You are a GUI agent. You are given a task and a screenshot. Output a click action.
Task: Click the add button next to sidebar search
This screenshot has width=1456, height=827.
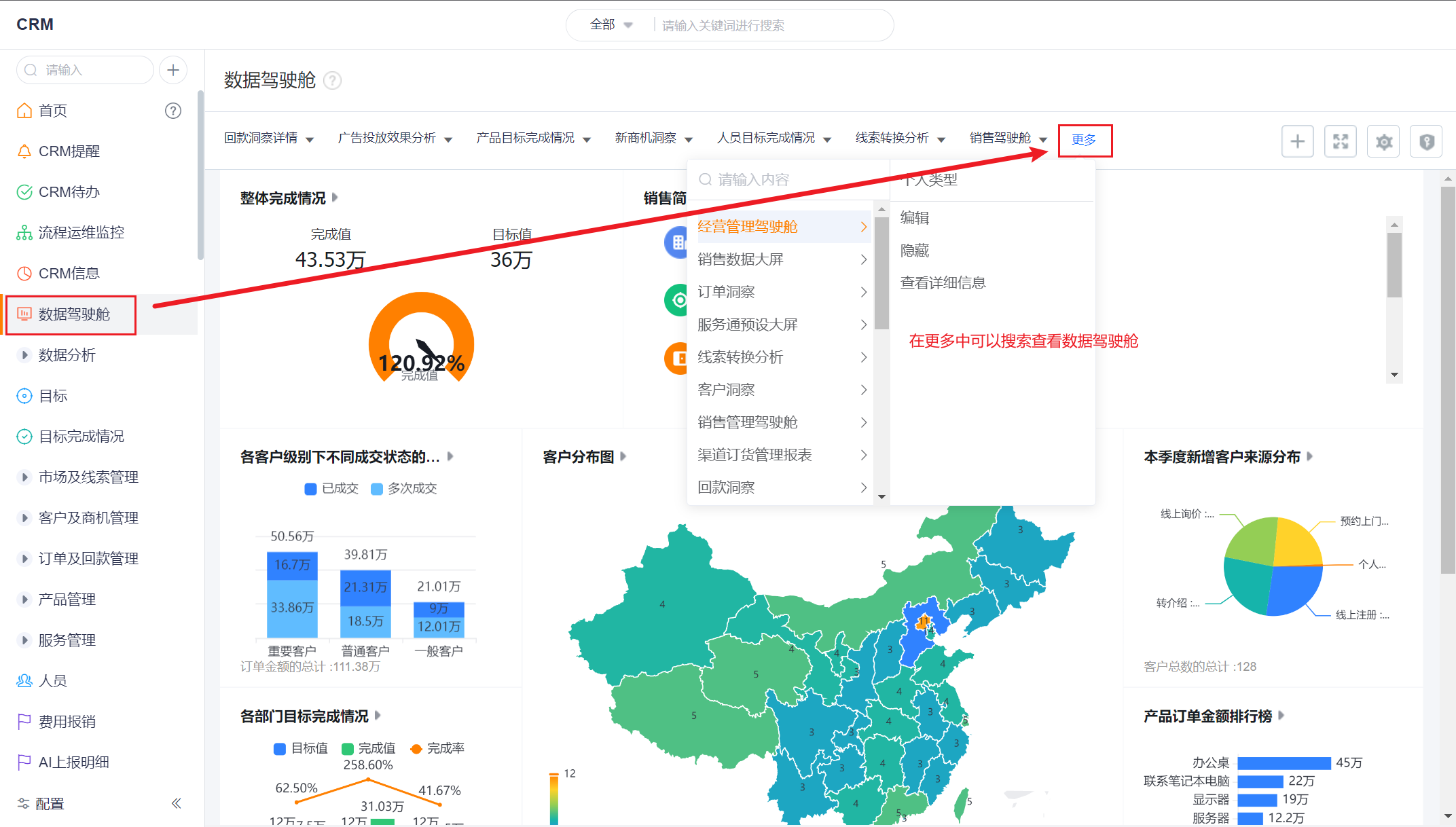173,70
